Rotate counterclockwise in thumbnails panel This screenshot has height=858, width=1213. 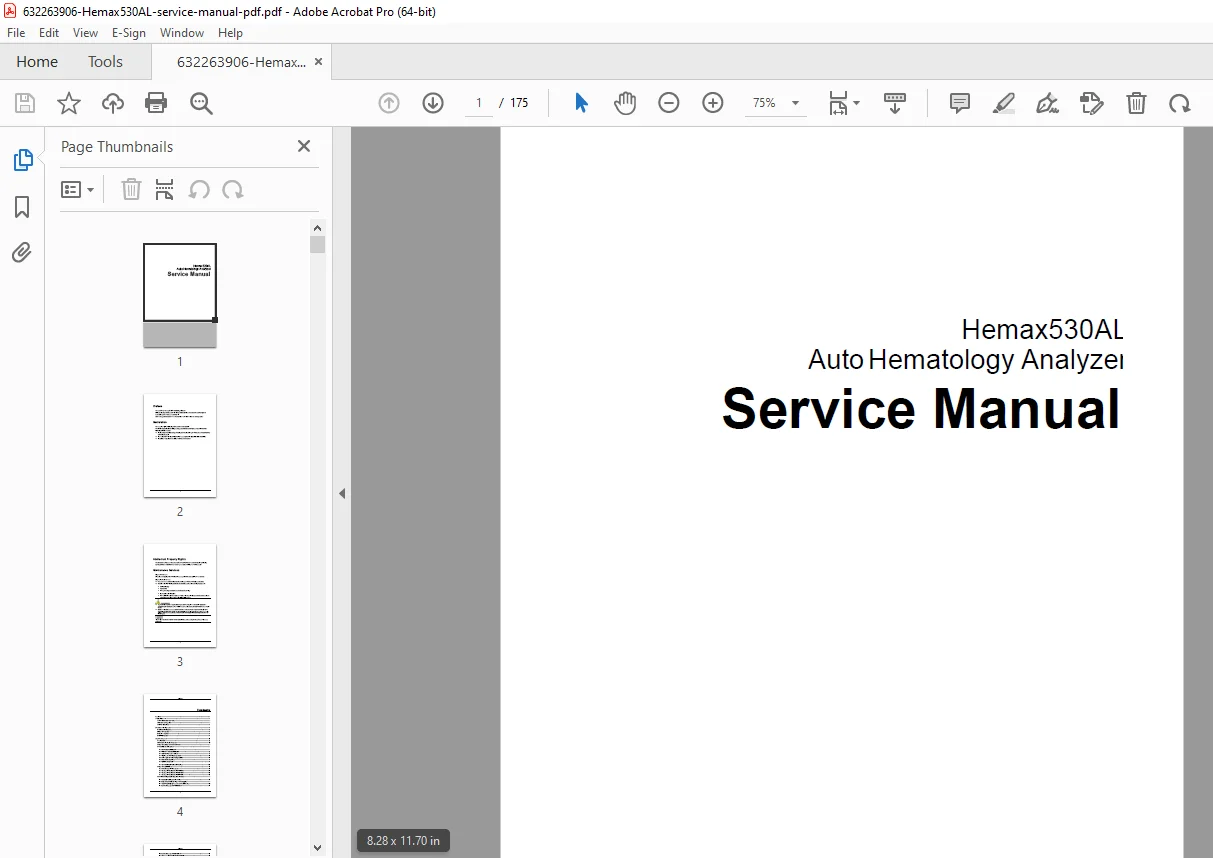[x=199, y=189]
